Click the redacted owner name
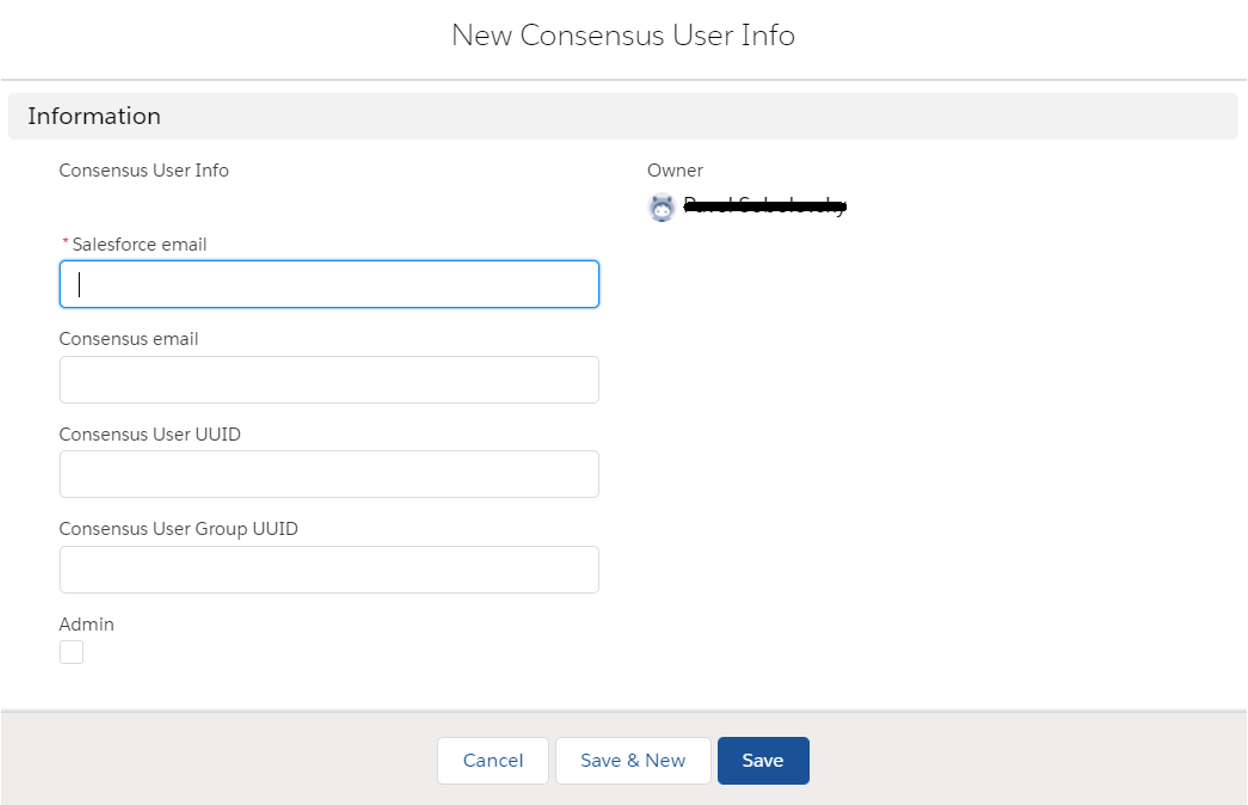Screen dimensions: 1248x805 pos(765,206)
